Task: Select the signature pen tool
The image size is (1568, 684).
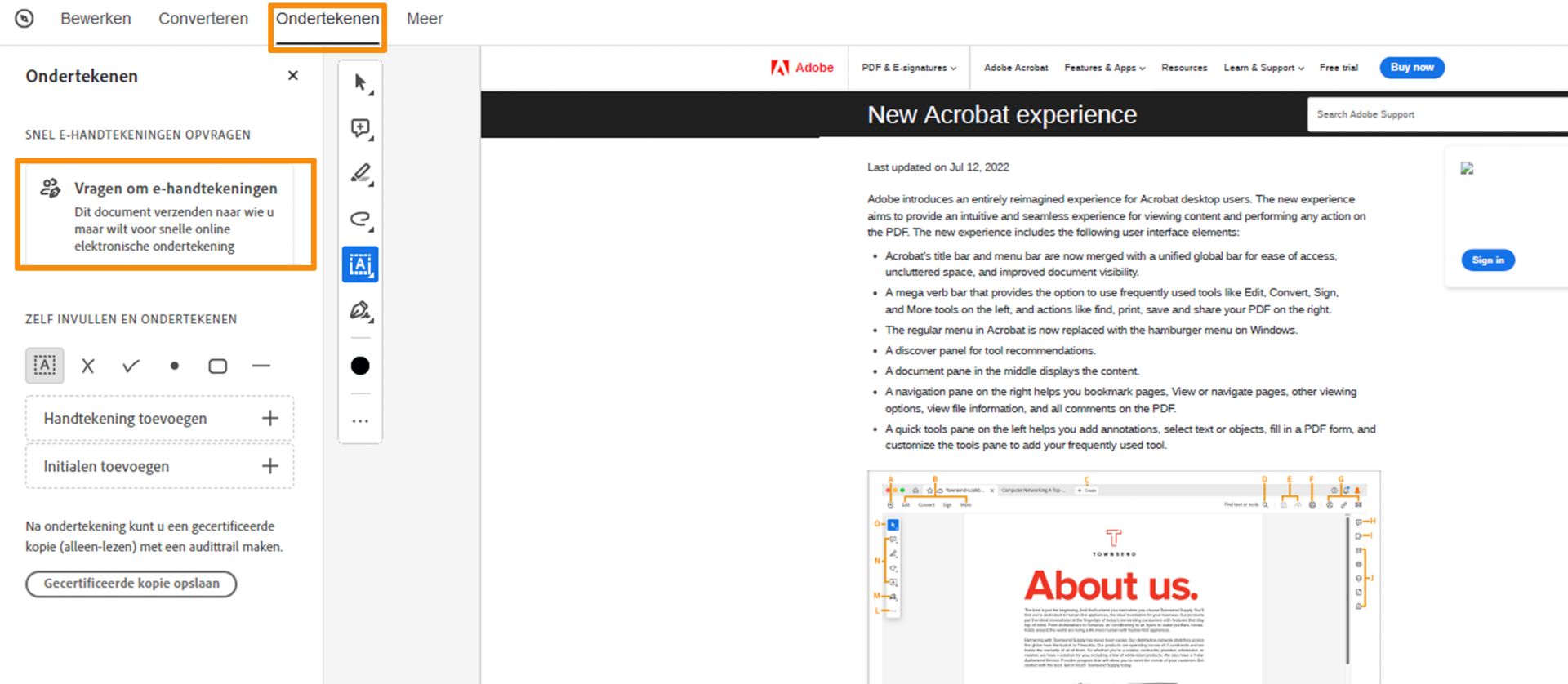Action: (x=360, y=310)
